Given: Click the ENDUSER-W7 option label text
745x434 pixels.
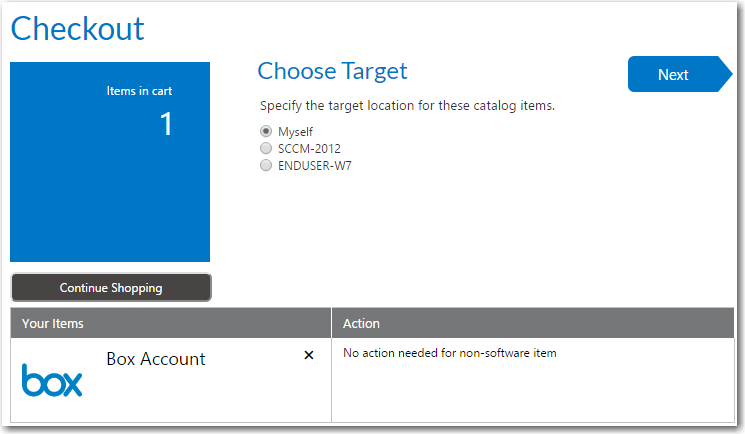Looking at the screenshot, I should click(315, 166).
